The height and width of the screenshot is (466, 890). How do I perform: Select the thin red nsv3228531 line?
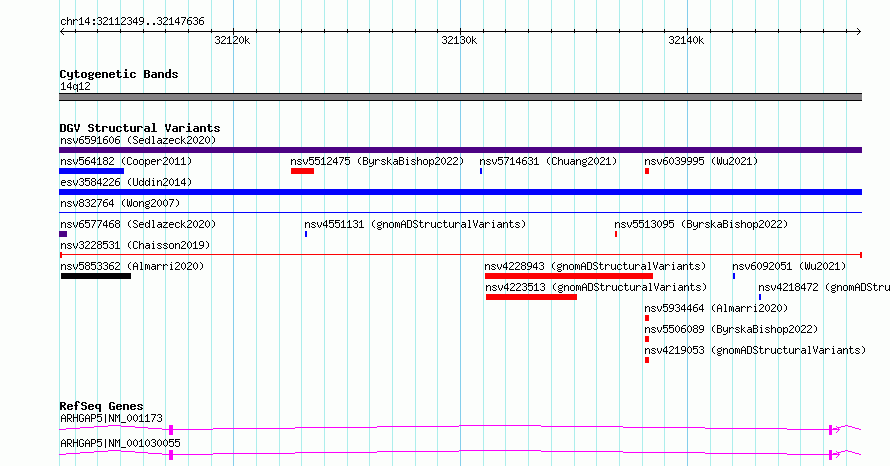[460, 255]
